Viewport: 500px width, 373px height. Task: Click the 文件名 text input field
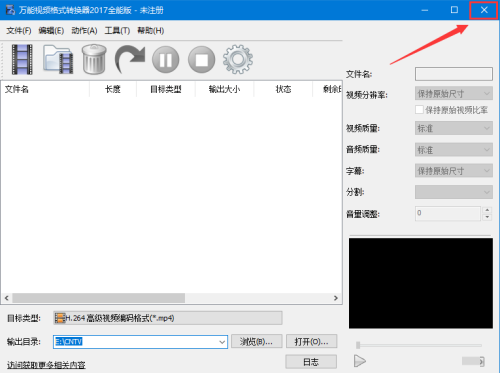[454, 74]
